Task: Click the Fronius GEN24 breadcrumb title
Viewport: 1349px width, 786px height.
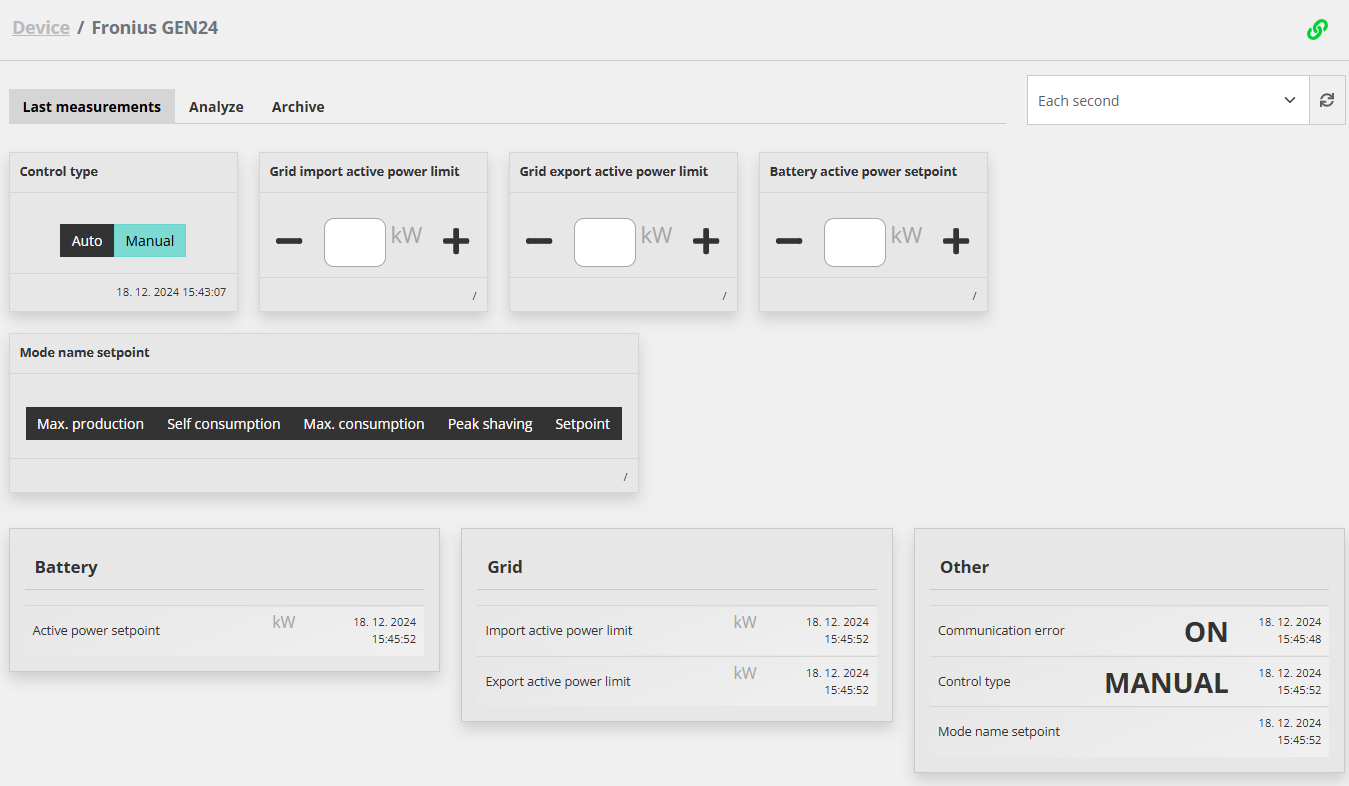Action: tap(155, 28)
